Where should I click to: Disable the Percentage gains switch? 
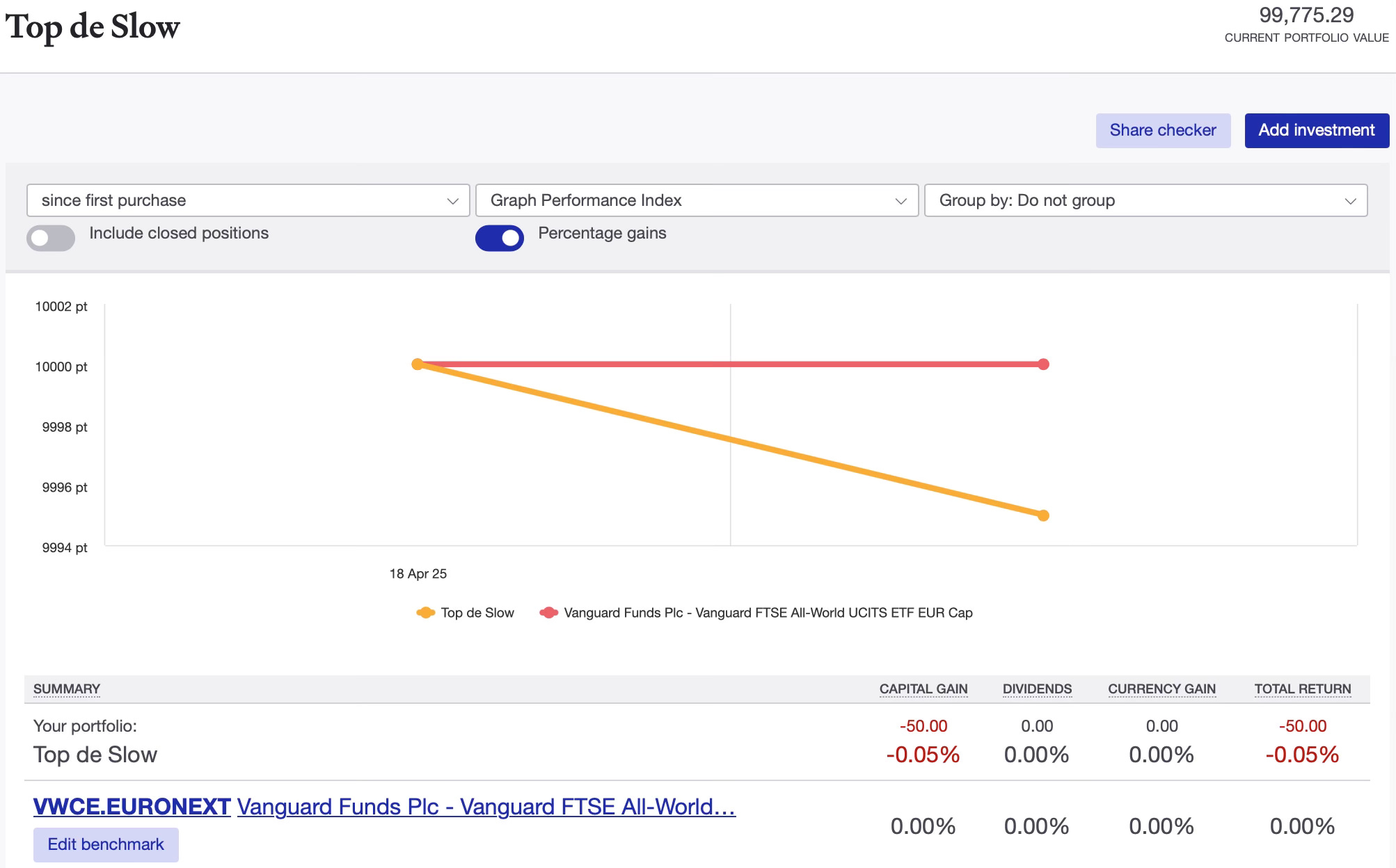(500, 238)
